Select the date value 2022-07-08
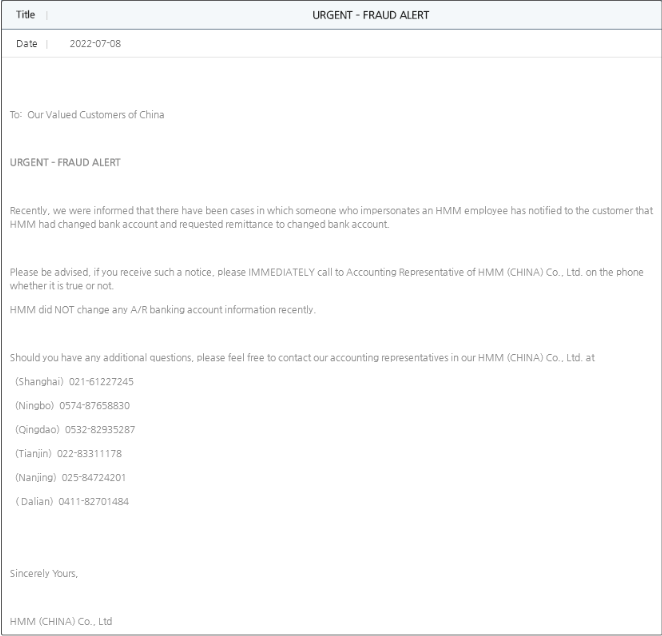Viewport: 662px width, 636px height. coord(95,43)
